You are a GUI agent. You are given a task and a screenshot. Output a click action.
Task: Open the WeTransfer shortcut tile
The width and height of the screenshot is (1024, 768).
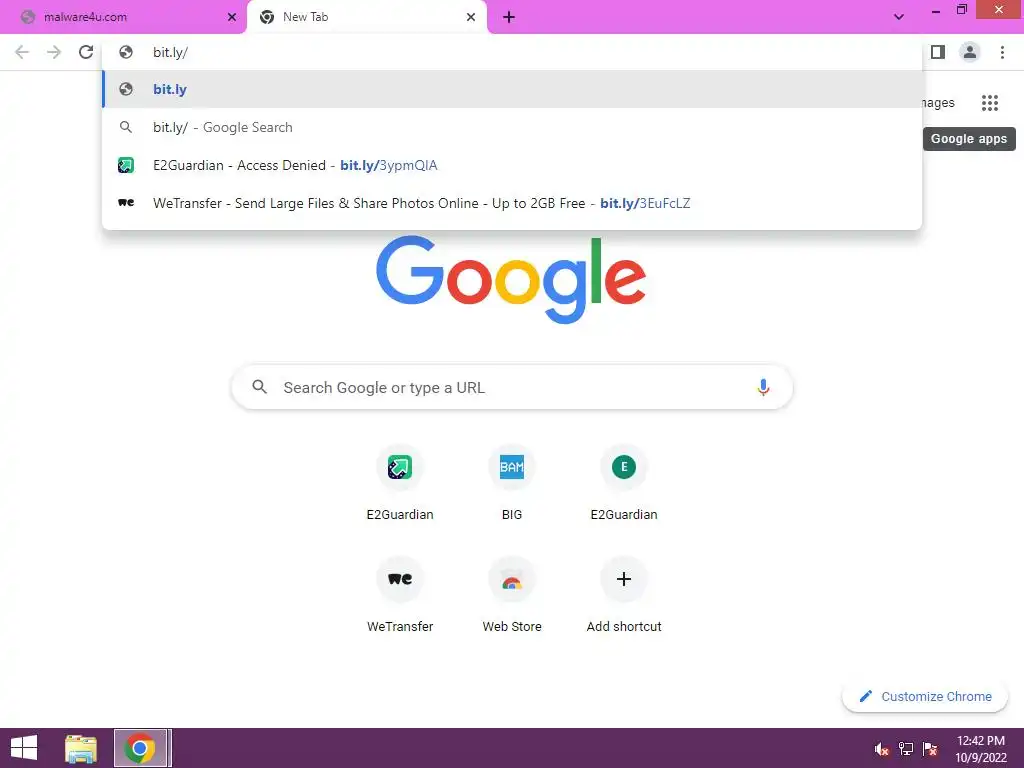tap(400, 596)
